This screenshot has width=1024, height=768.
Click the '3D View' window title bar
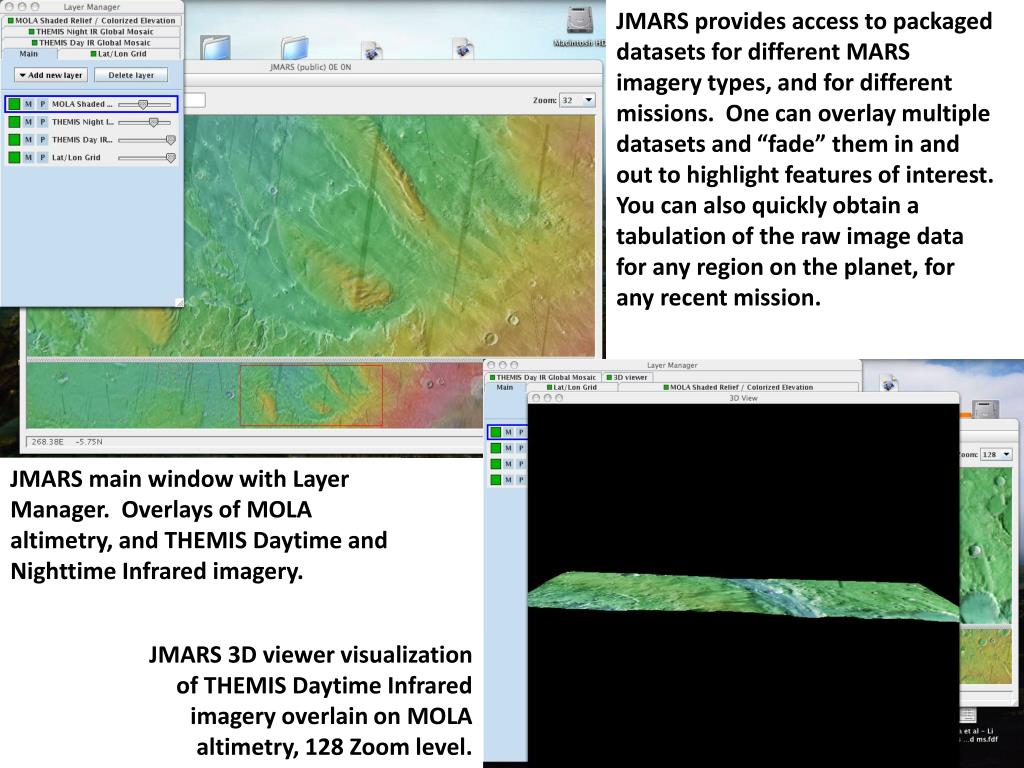tap(743, 398)
